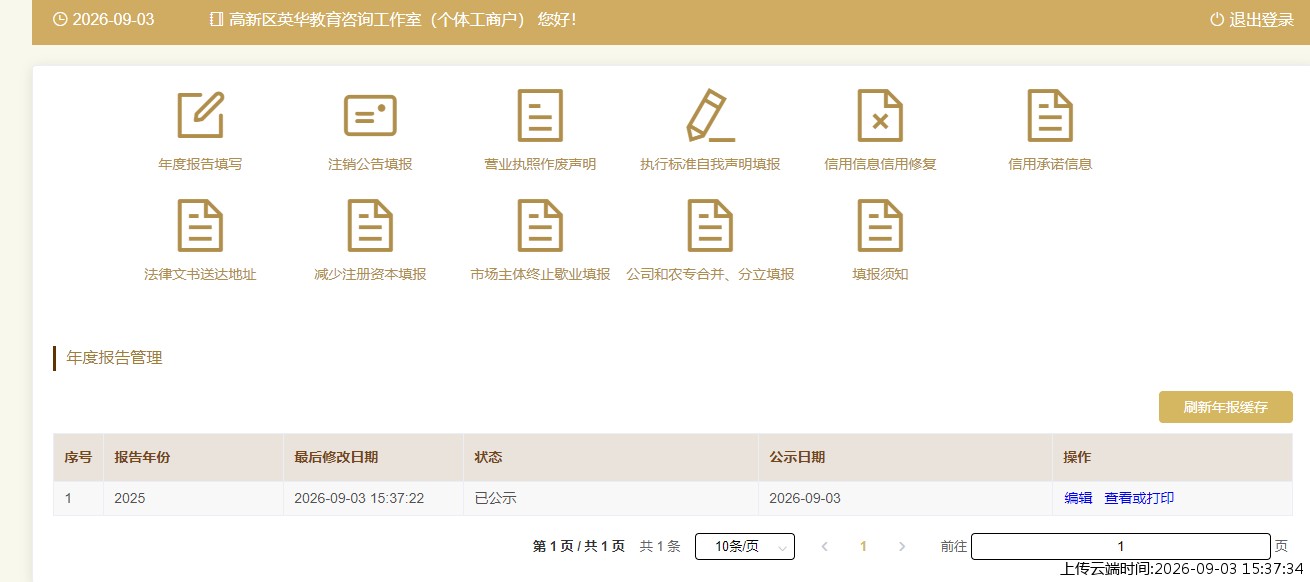
Task: Click the 前往 page number input field
Action: [1121, 546]
